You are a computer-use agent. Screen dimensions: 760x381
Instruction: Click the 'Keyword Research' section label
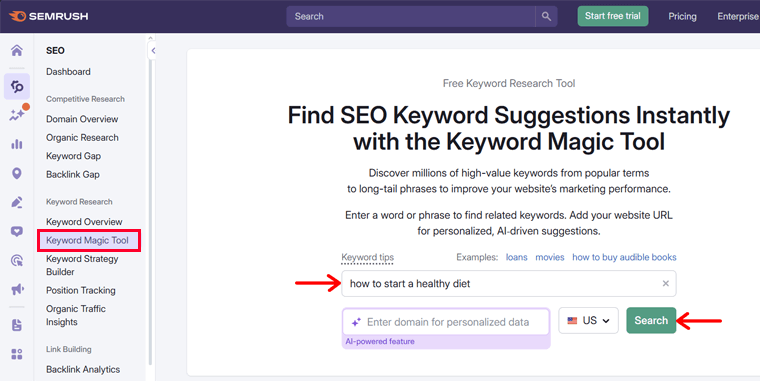79,202
